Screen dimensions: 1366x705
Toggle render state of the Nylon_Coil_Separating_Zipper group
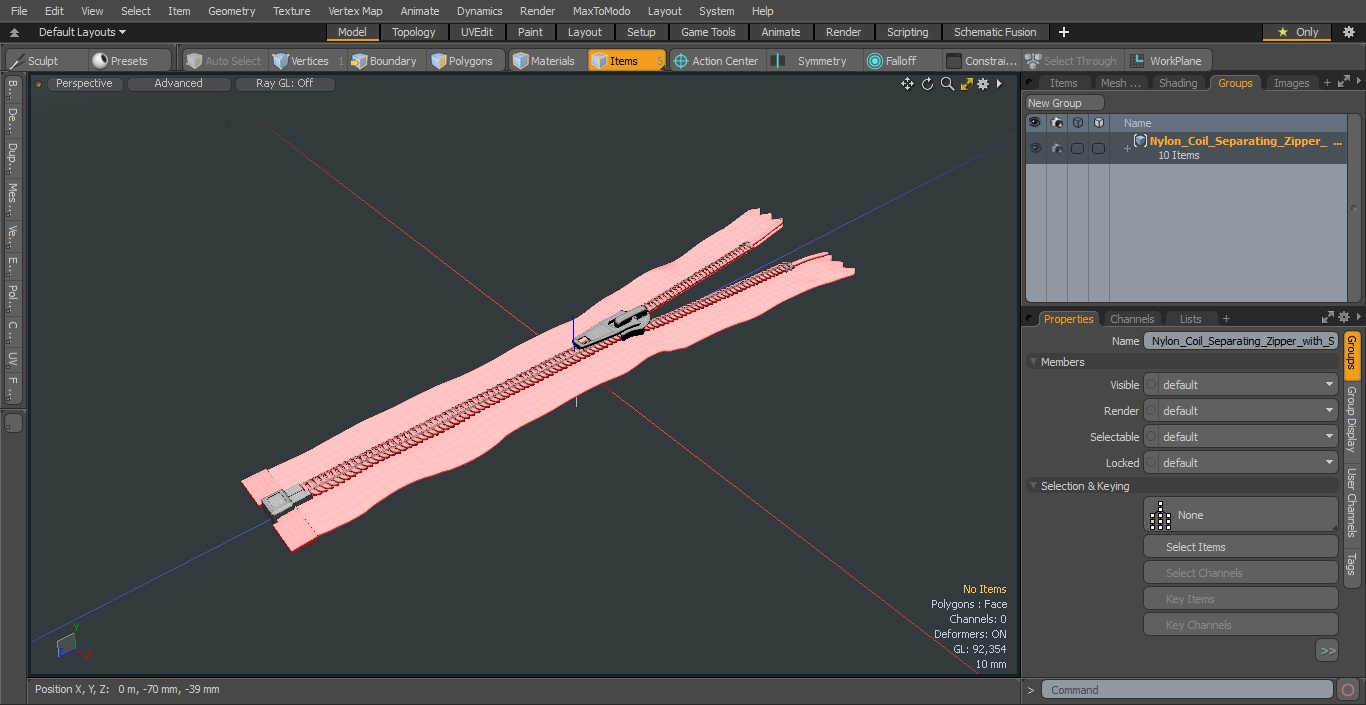tap(1056, 148)
